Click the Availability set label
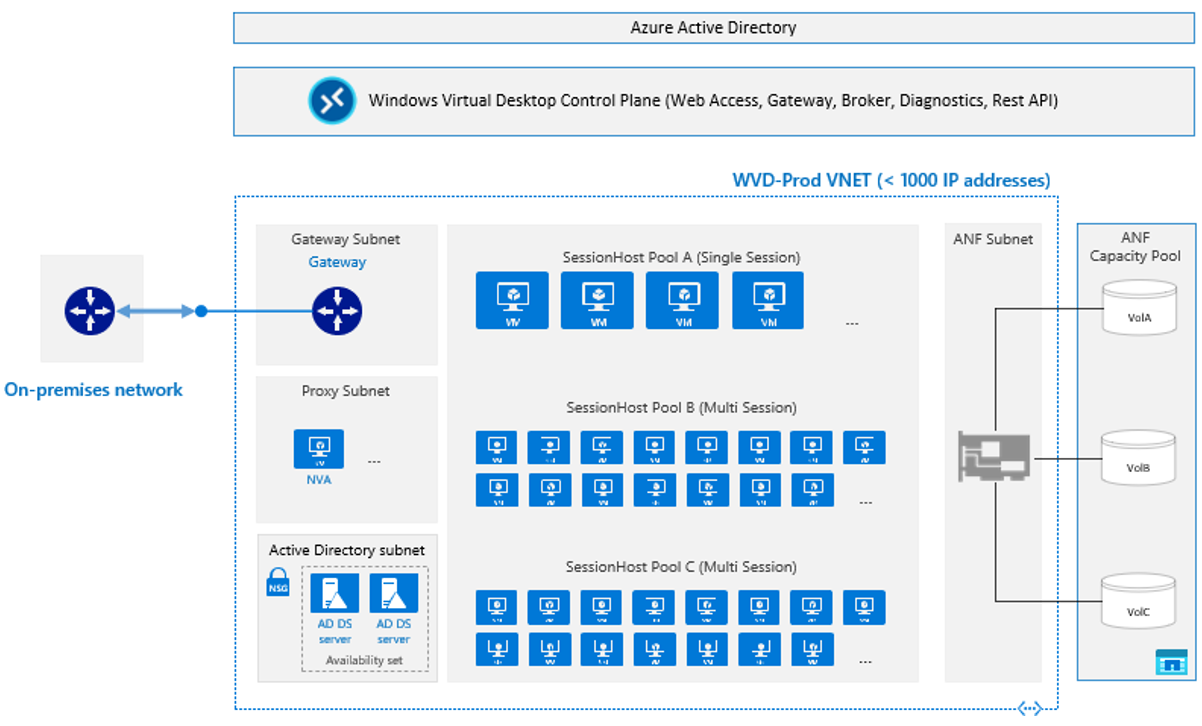Image resolution: width=1202 pixels, height=726 pixels. coord(364,660)
